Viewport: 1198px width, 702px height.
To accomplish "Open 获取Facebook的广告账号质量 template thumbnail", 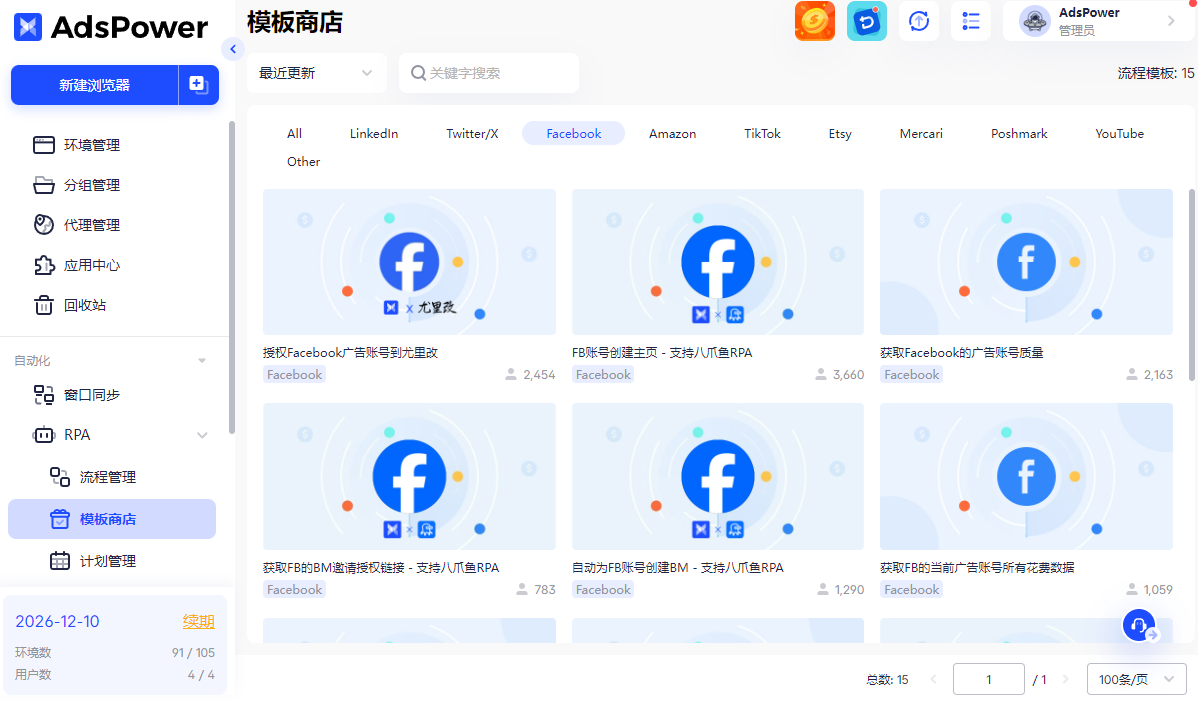I will point(1026,262).
